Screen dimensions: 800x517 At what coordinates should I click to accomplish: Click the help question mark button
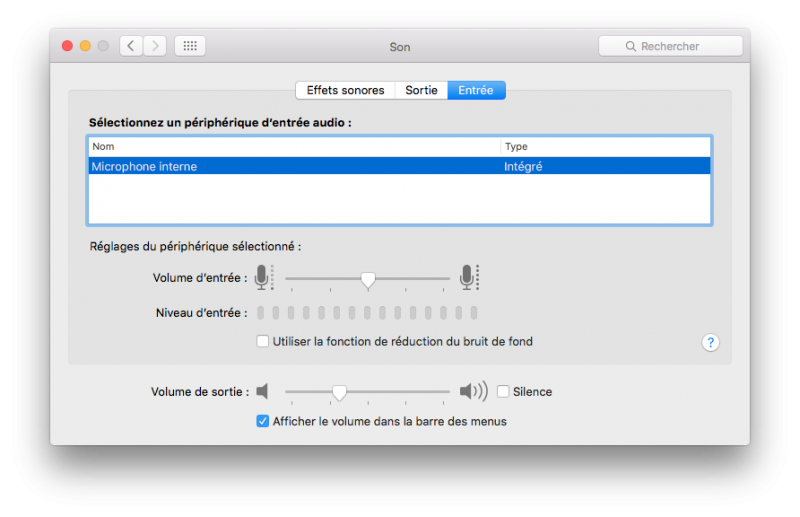pos(710,342)
